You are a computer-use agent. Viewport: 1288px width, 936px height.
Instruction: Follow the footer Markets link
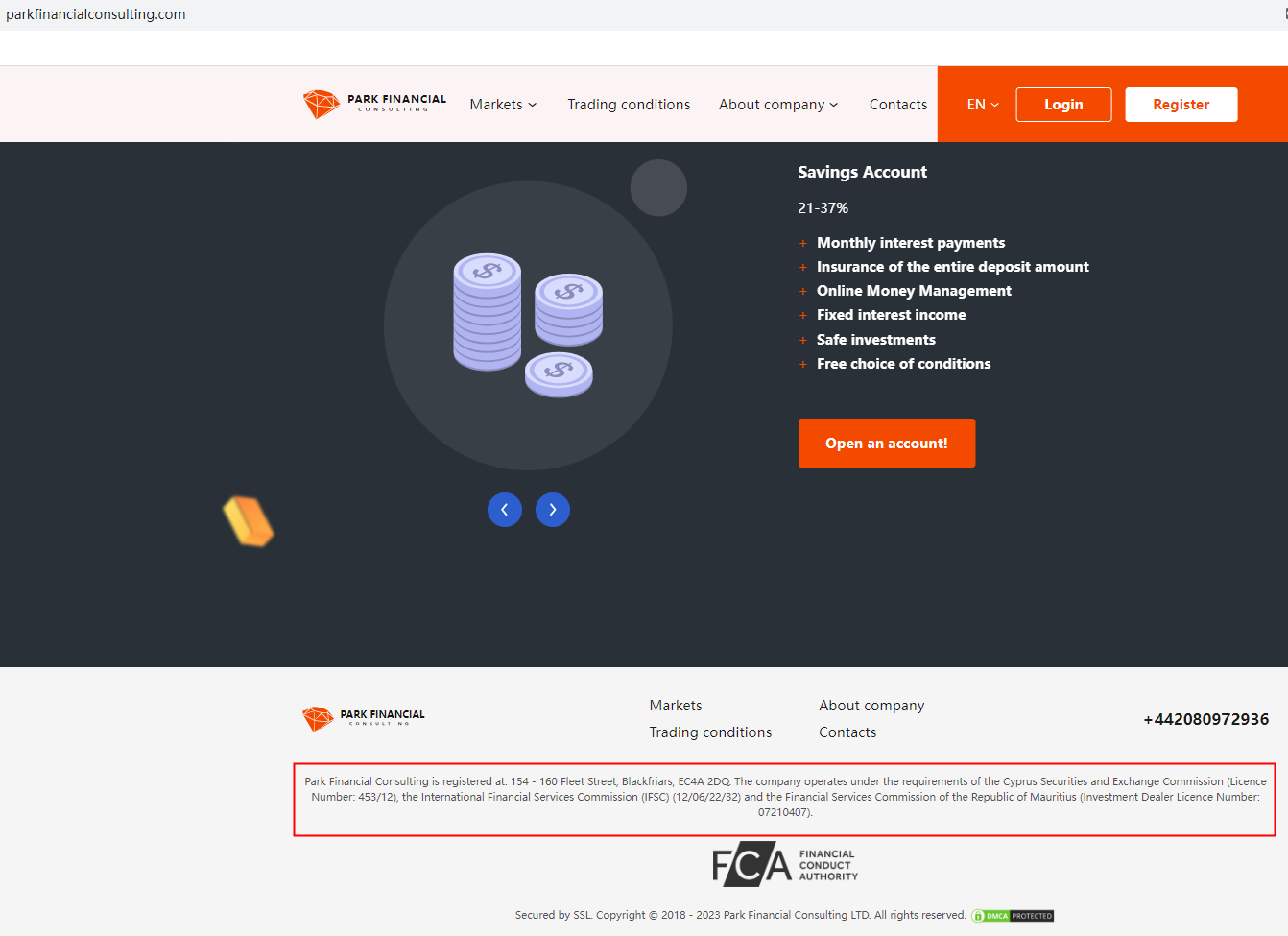pos(676,706)
